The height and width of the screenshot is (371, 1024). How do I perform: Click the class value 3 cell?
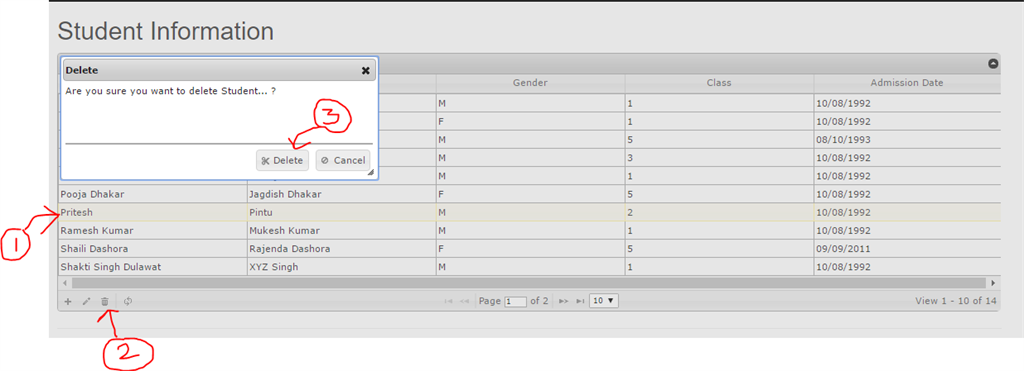click(x=719, y=158)
